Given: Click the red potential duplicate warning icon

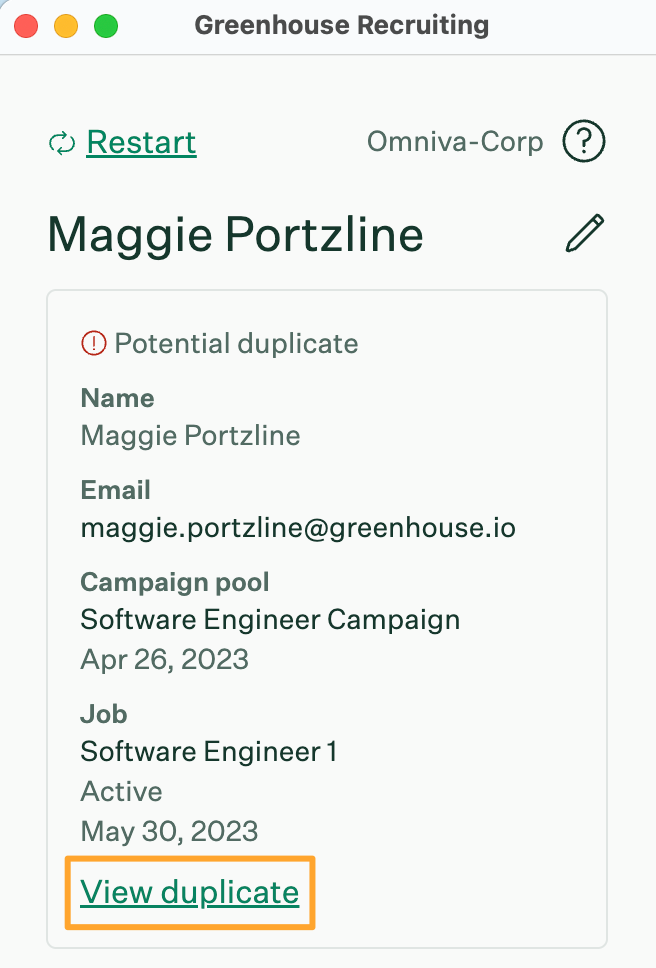Looking at the screenshot, I should click(x=94, y=343).
